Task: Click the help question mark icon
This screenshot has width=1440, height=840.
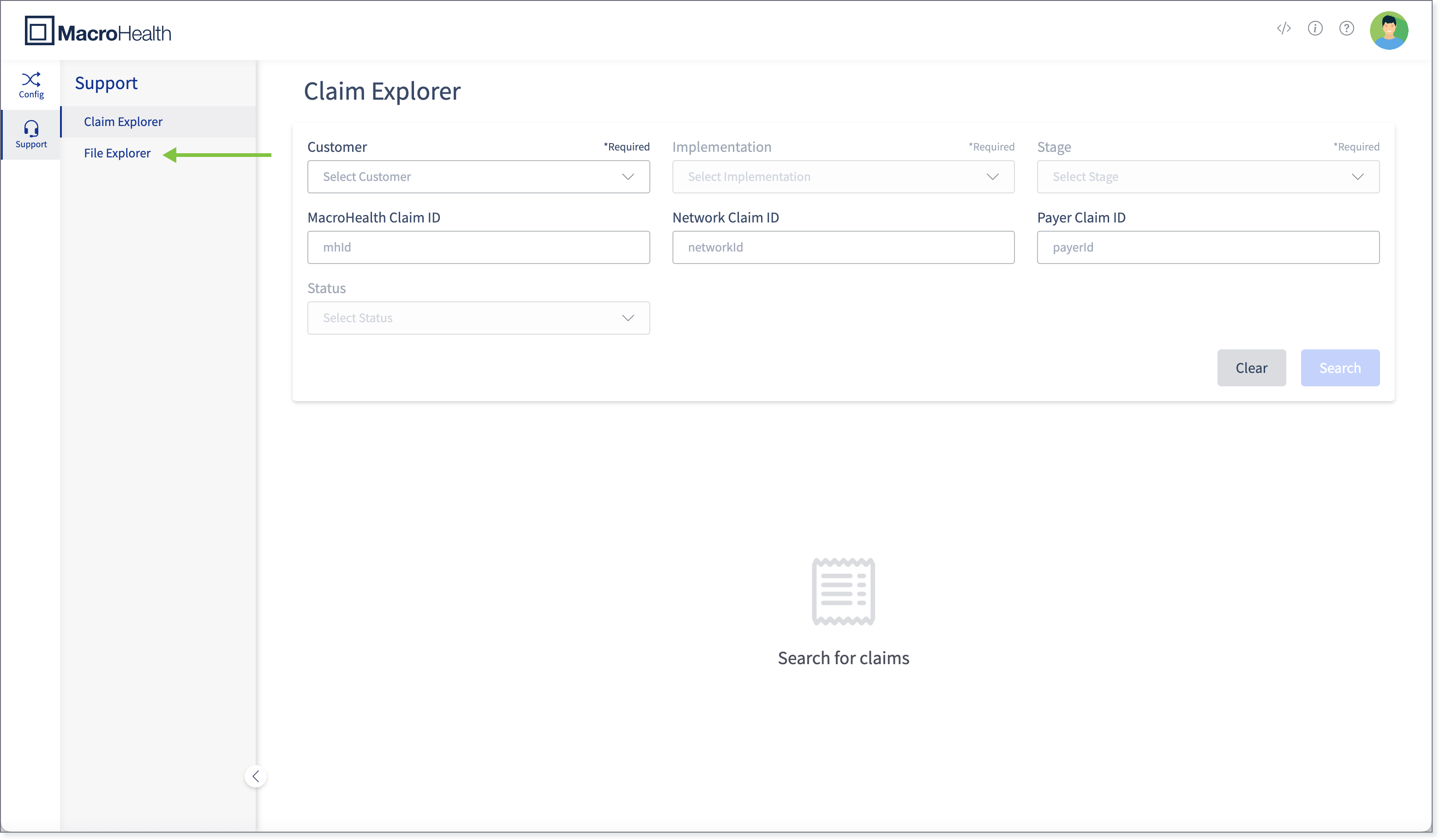Action: tap(1346, 29)
